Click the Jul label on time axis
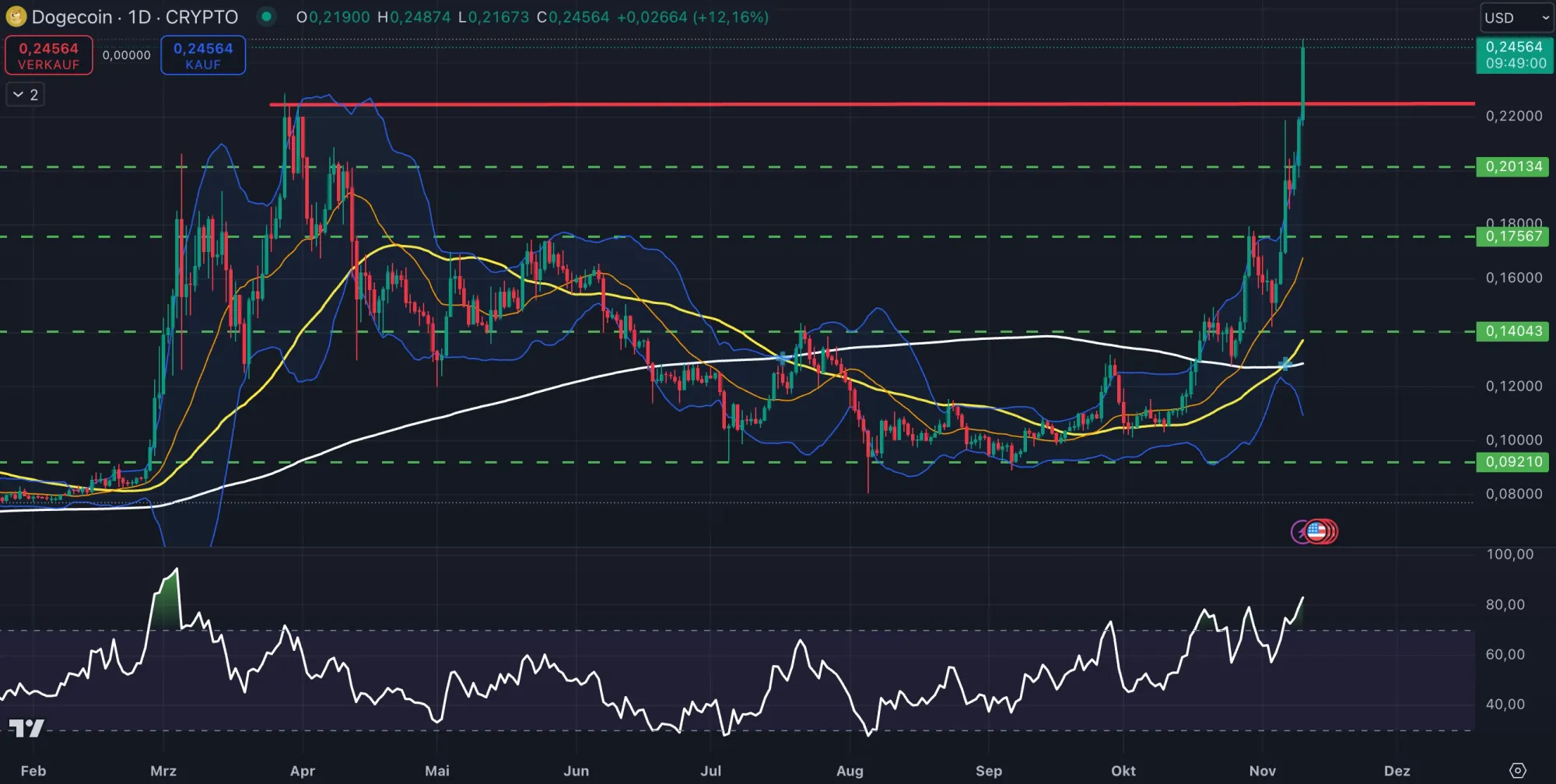1556x784 pixels. click(x=710, y=771)
